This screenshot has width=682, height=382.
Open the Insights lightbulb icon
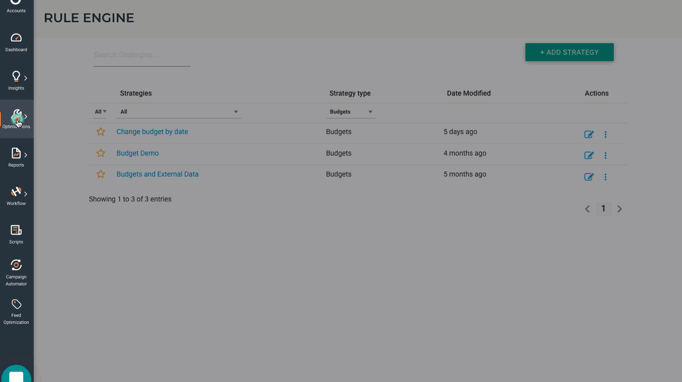pyautogui.click(x=16, y=77)
